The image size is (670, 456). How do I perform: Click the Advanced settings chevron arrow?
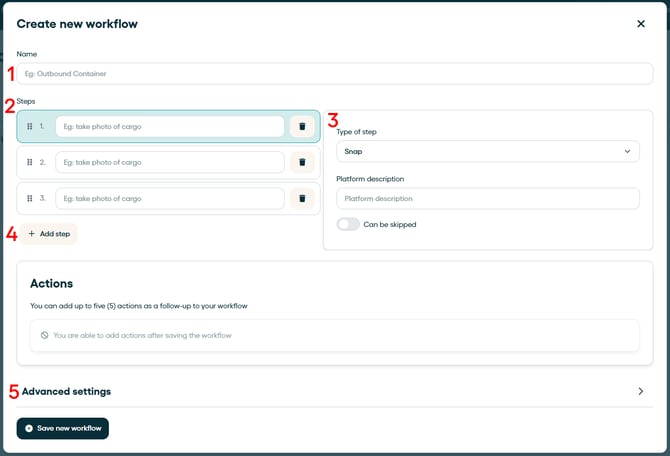[x=640, y=391]
